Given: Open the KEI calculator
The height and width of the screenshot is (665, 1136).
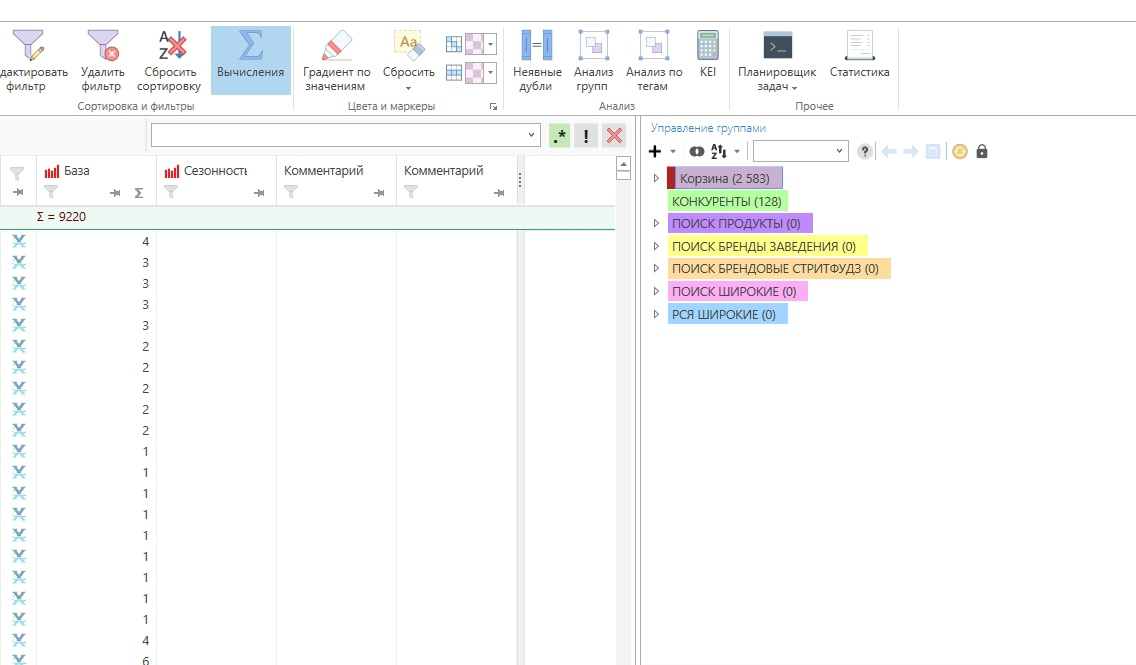Looking at the screenshot, I should 708,54.
